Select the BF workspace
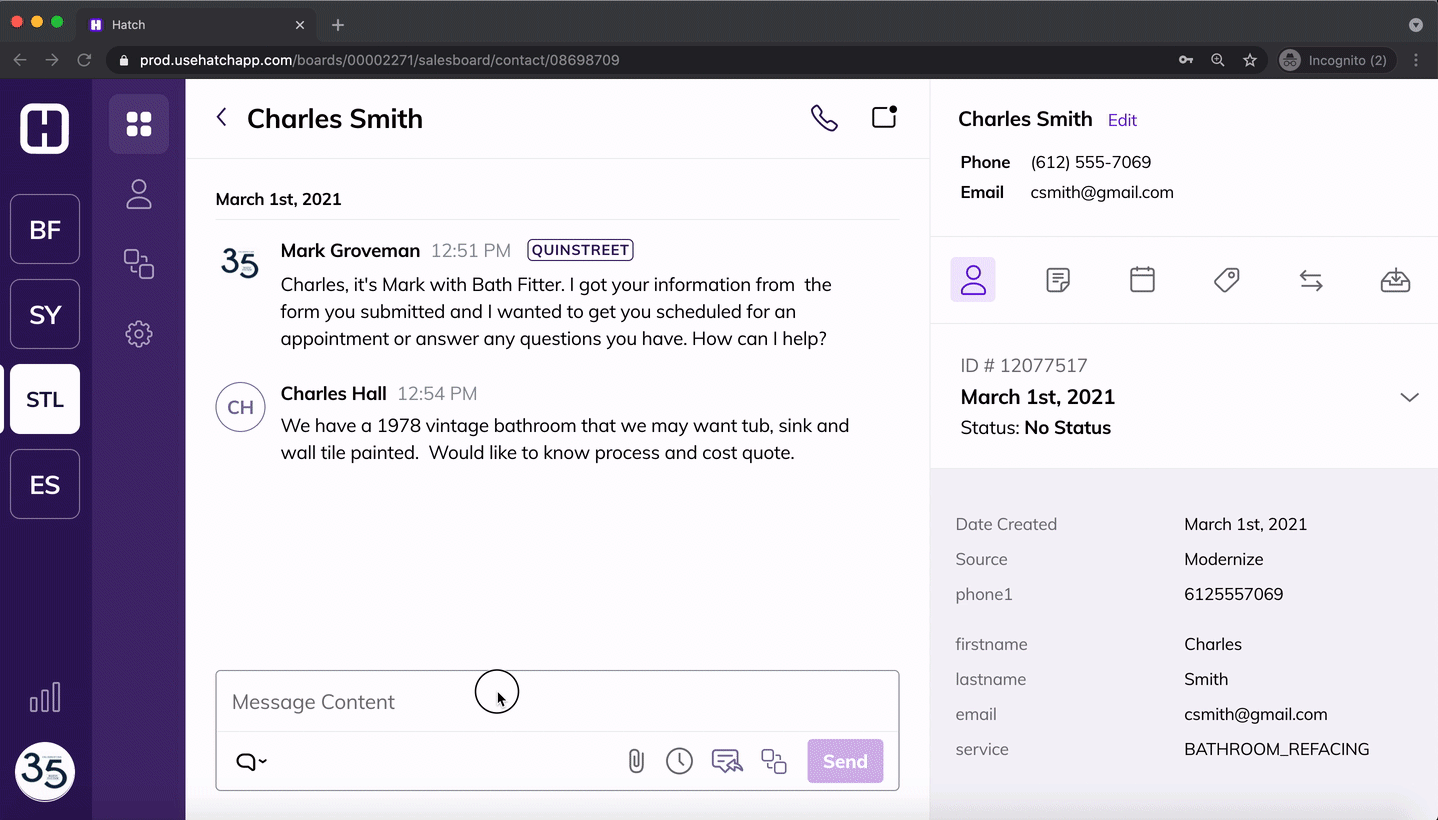 45,230
